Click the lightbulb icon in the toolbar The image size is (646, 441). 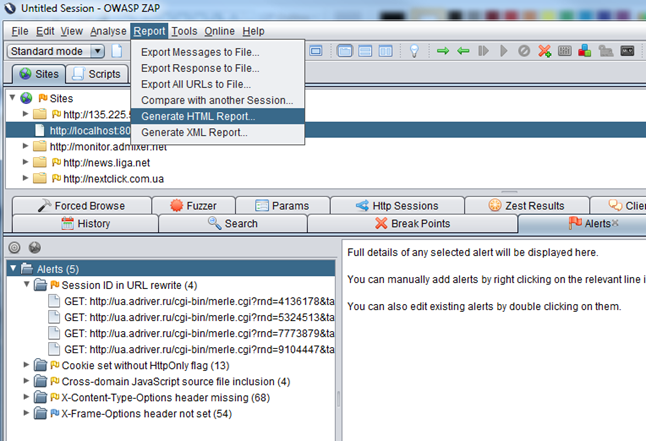[x=413, y=51]
